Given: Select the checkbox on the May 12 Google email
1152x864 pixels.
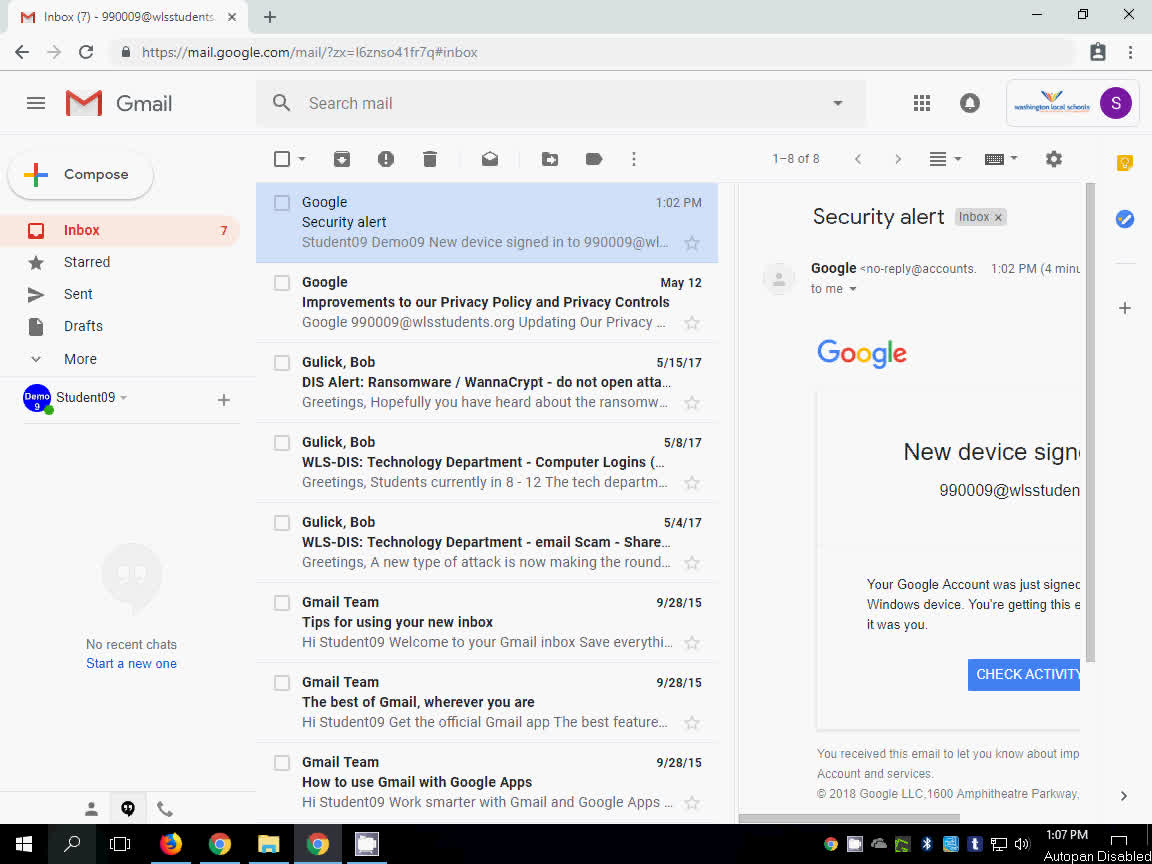Looking at the screenshot, I should point(281,283).
